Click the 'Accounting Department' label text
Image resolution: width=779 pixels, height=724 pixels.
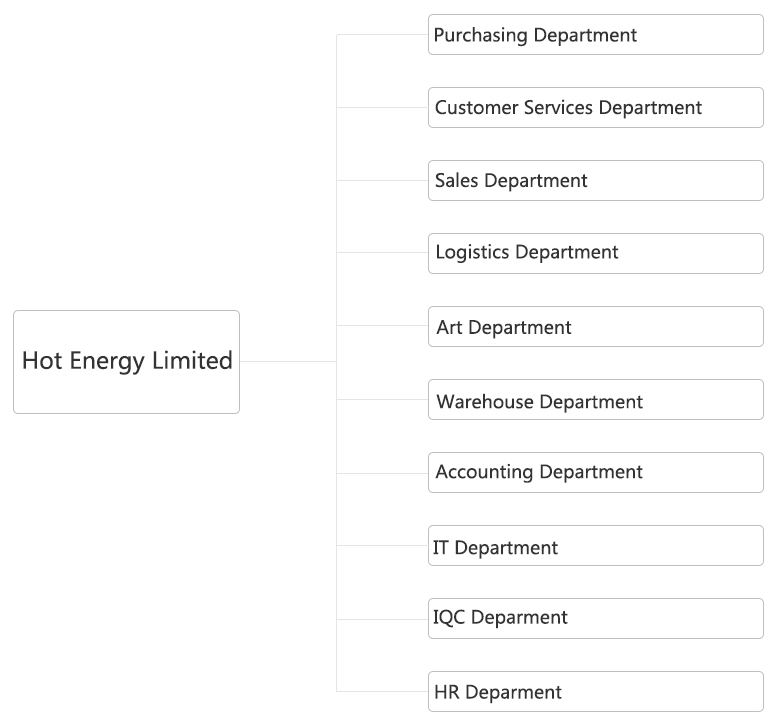[x=539, y=473]
